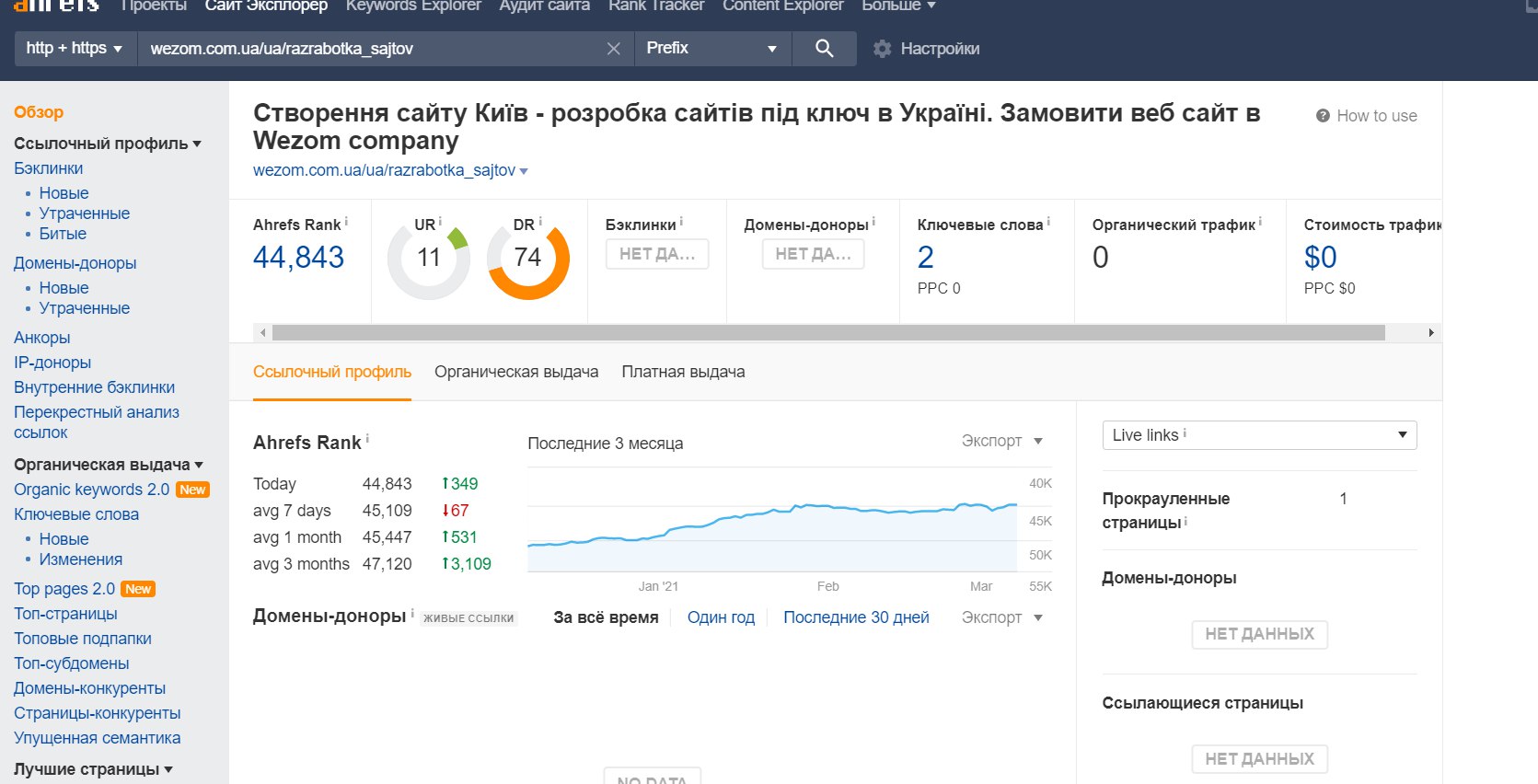This screenshot has height=784, width=1538.
Task: Select the За всё время time range
Action: pyautogui.click(x=606, y=617)
